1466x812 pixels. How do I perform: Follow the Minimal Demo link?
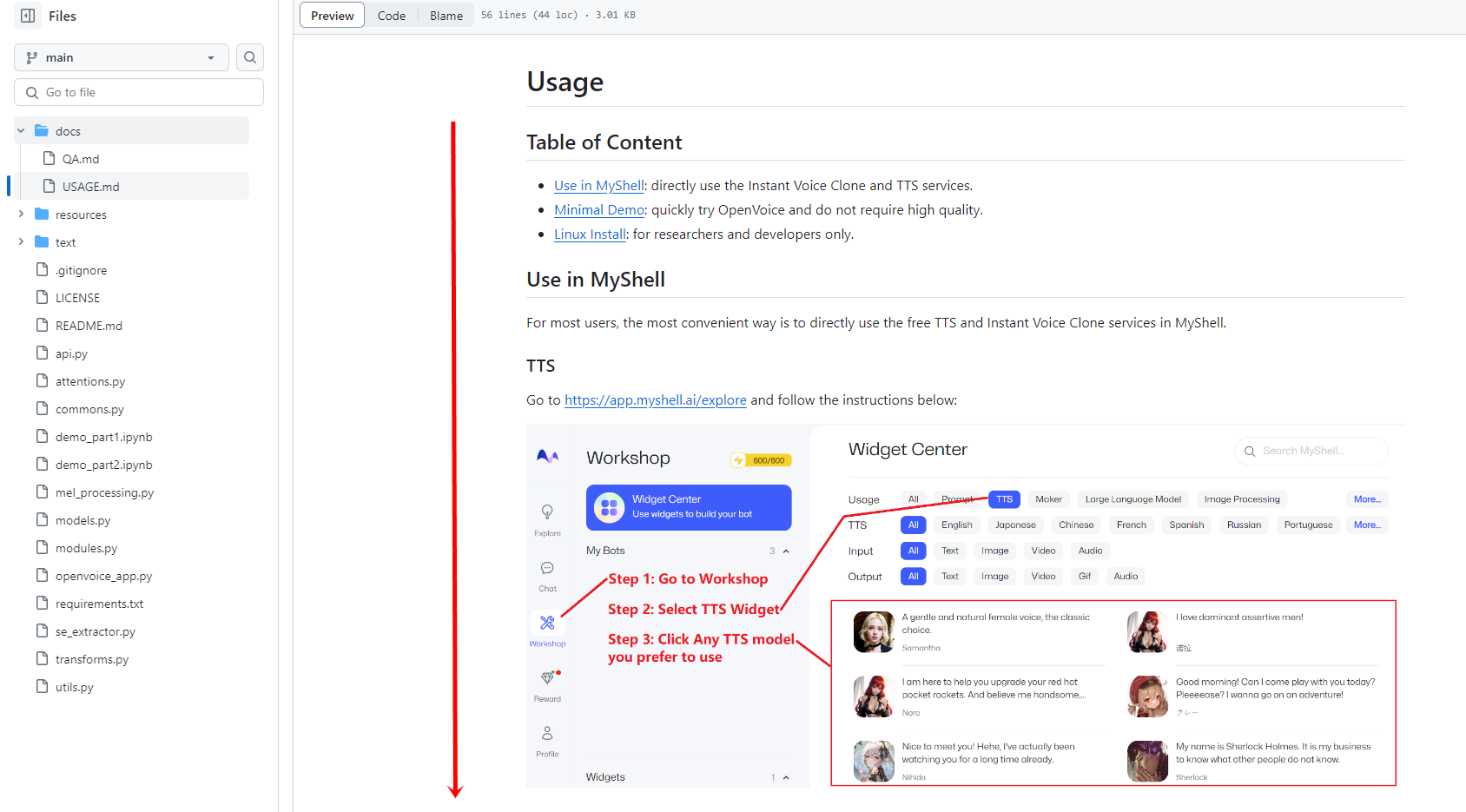point(599,209)
